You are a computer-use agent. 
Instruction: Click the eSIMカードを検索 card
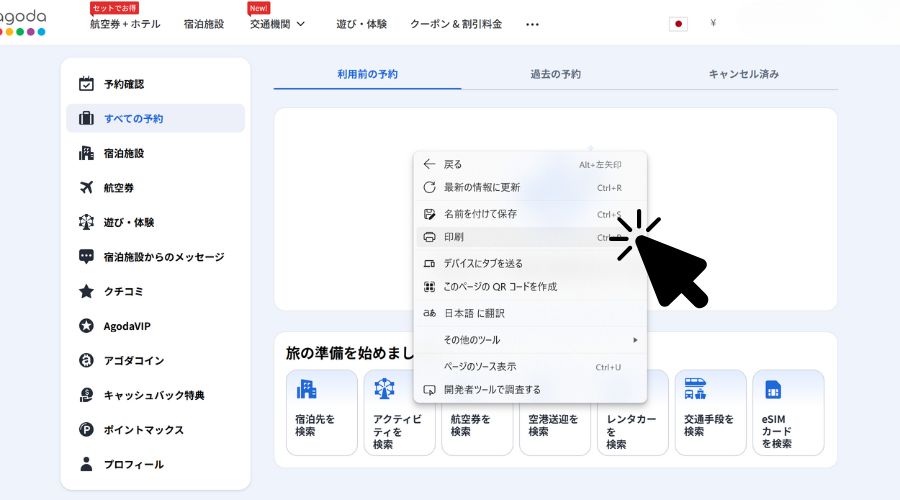[788, 412]
